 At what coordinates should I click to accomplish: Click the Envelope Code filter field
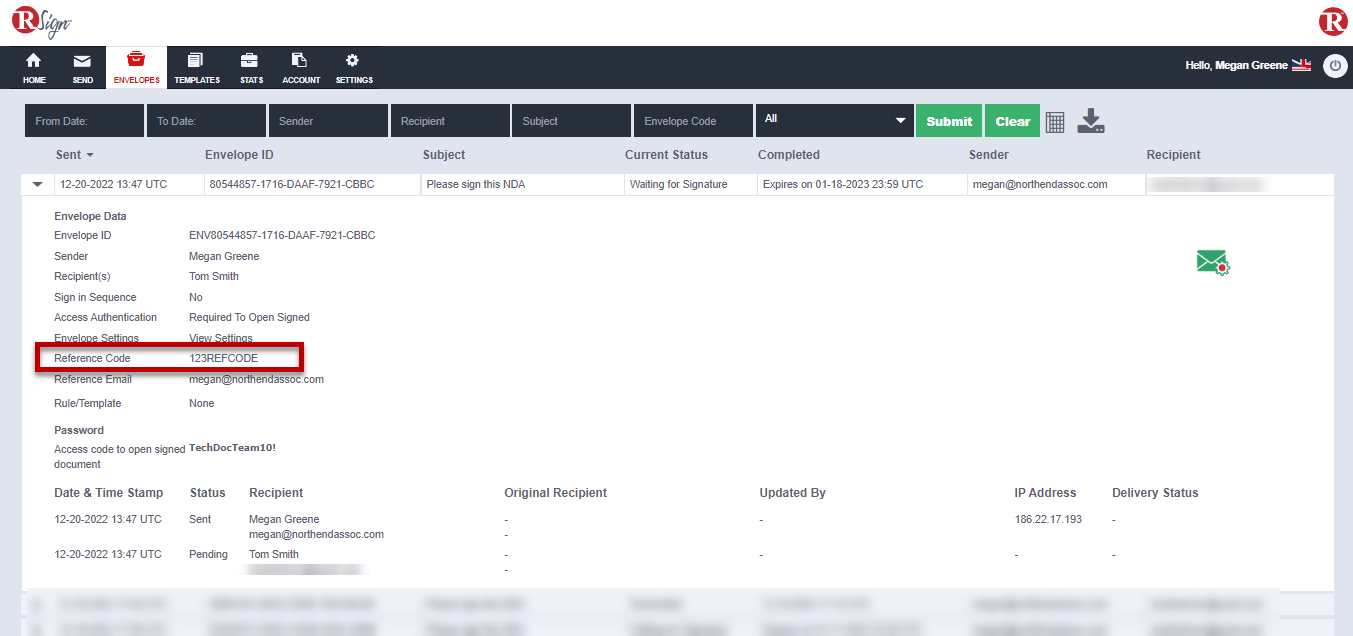tap(692, 120)
